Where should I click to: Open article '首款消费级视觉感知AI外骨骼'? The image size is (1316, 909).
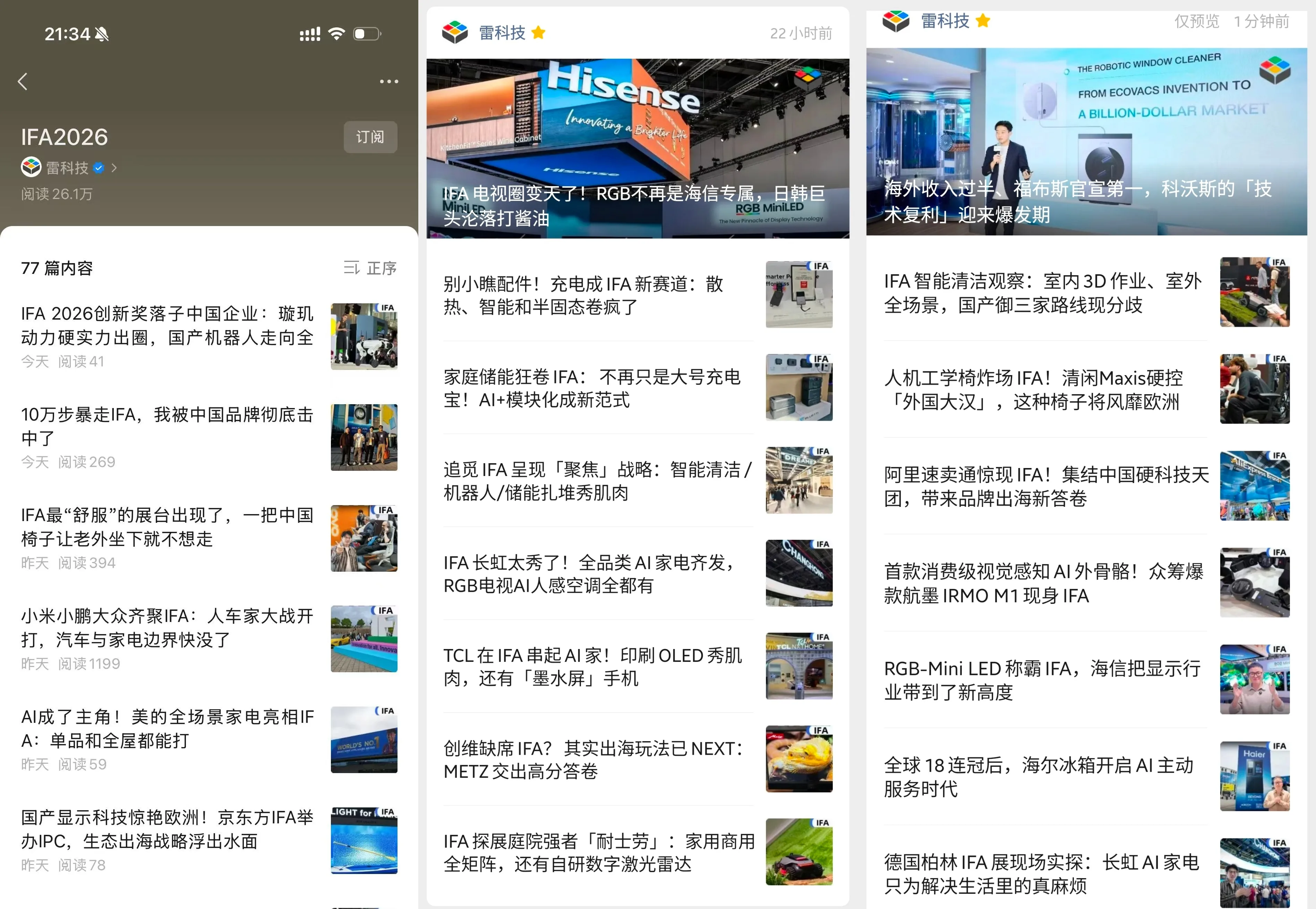tap(1044, 583)
